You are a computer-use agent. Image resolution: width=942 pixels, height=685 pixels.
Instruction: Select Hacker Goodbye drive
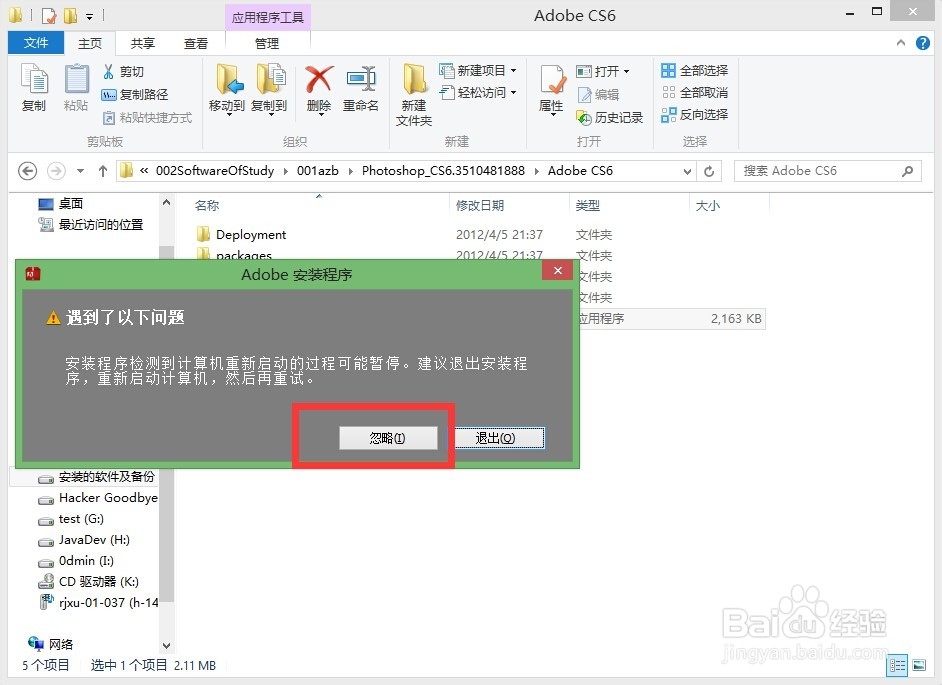click(97, 498)
